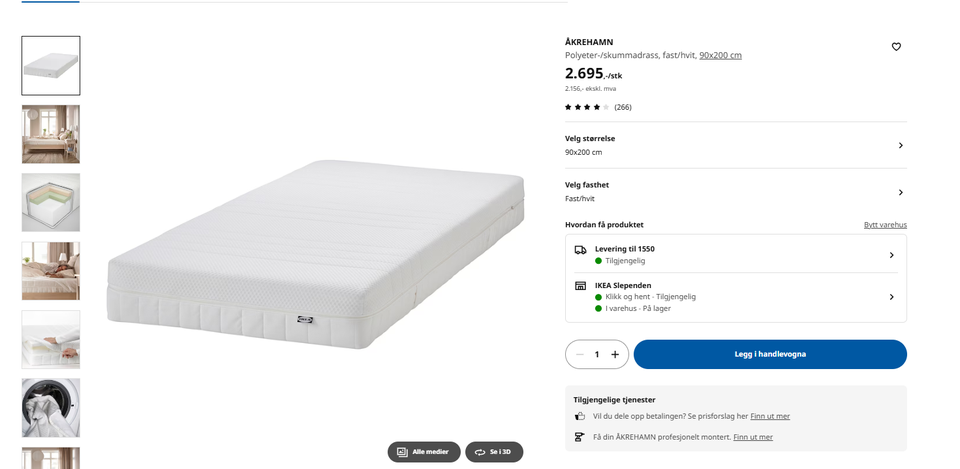Click the 90x200 cm size link
The image size is (960, 469).
(721, 55)
